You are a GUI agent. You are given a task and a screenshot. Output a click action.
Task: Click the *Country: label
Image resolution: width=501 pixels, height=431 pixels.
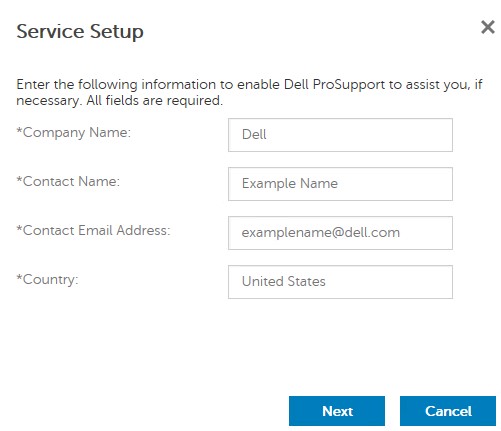(x=47, y=280)
